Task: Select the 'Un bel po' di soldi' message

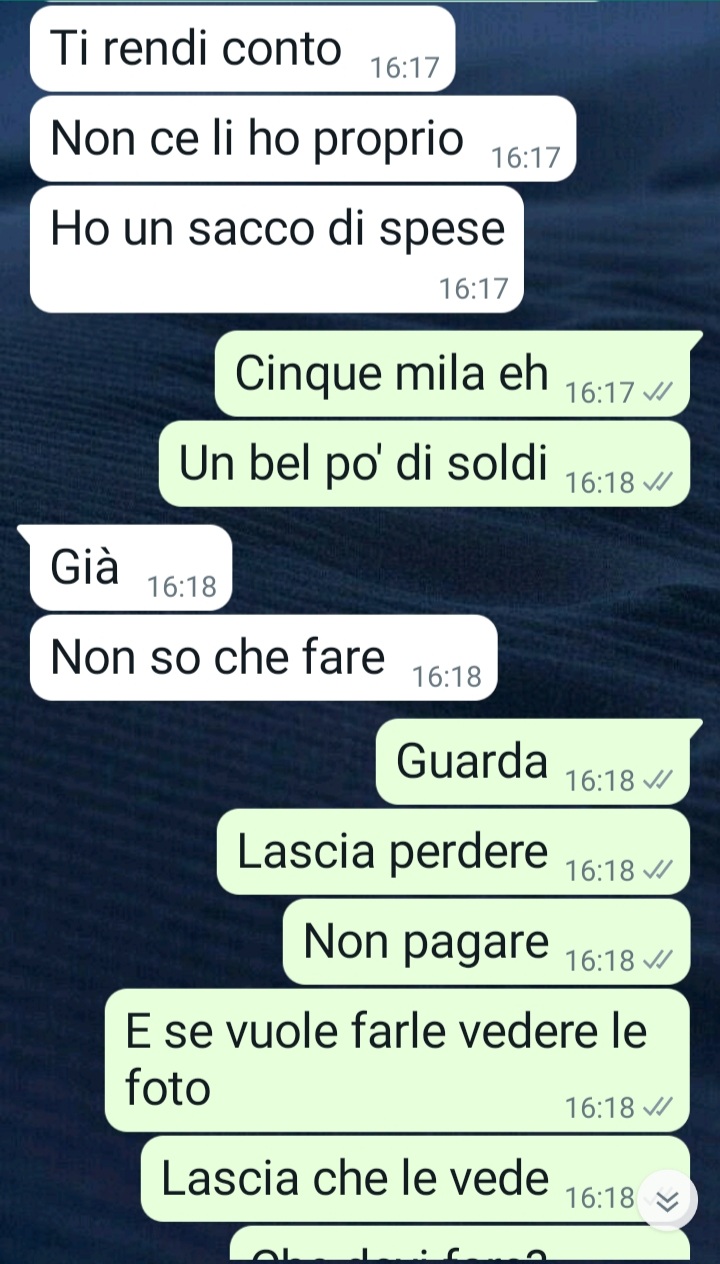Action: [424, 464]
